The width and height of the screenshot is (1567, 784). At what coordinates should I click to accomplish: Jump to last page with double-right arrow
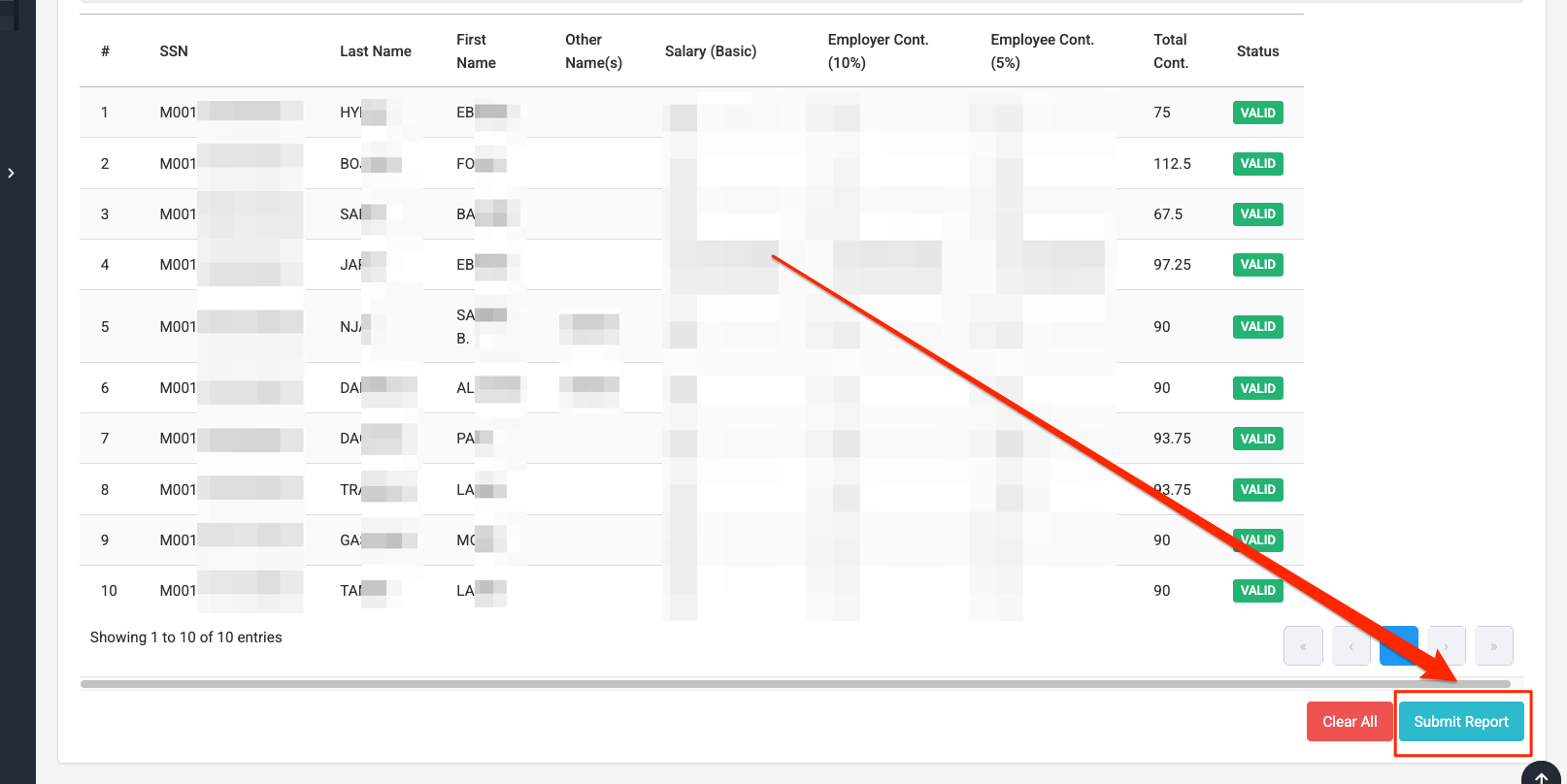click(x=1493, y=646)
